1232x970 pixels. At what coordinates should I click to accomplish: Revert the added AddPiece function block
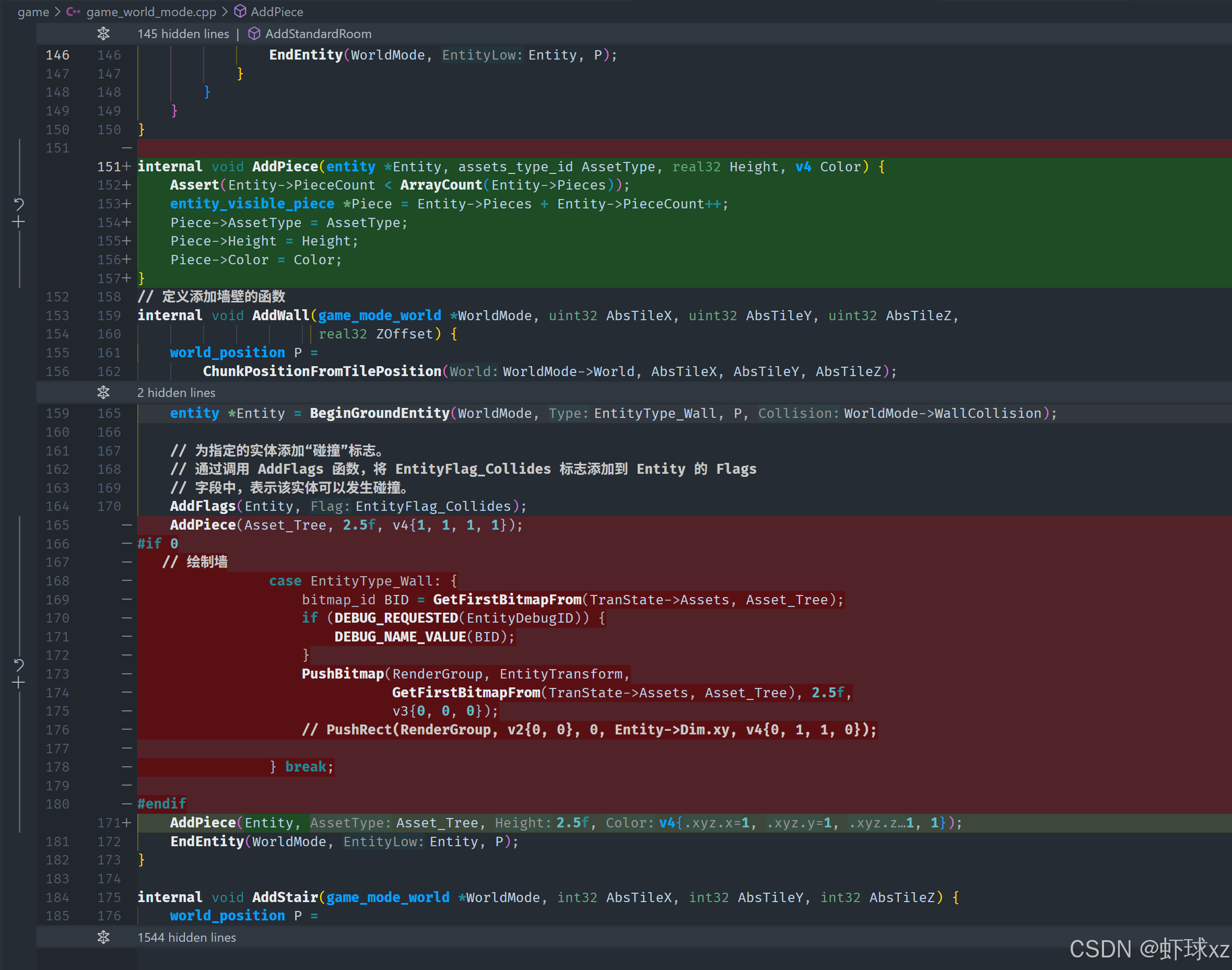pos(19,204)
